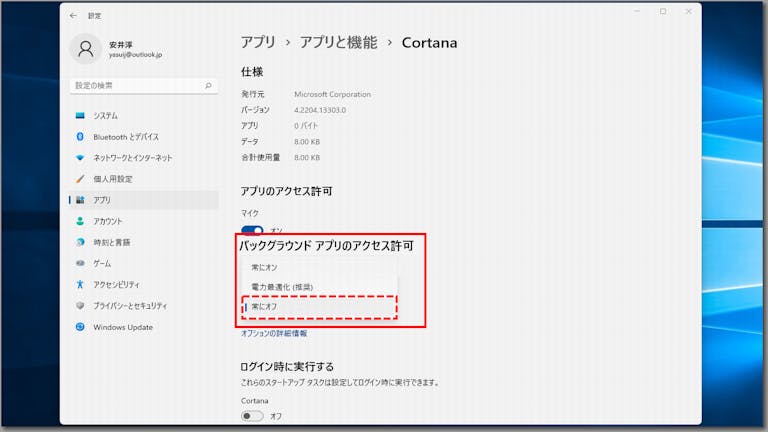Viewport: 768px width, 432px height.
Task: Maximize the Settings window
Action: coord(663,11)
